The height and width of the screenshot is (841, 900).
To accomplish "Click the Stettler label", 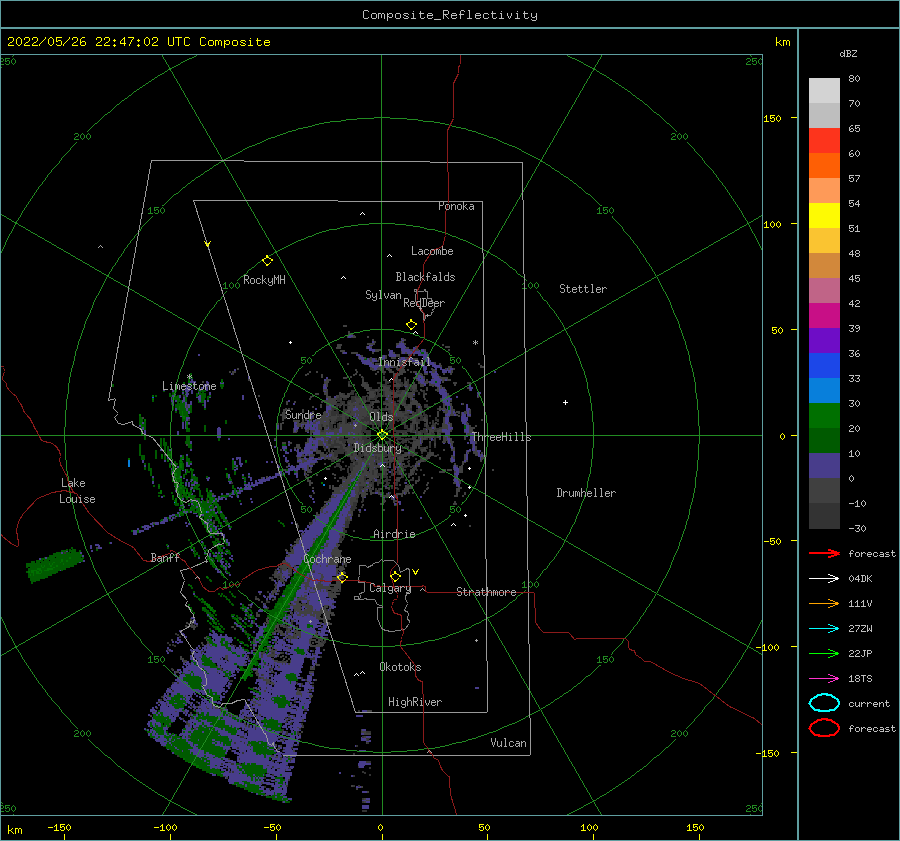I will (583, 289).
